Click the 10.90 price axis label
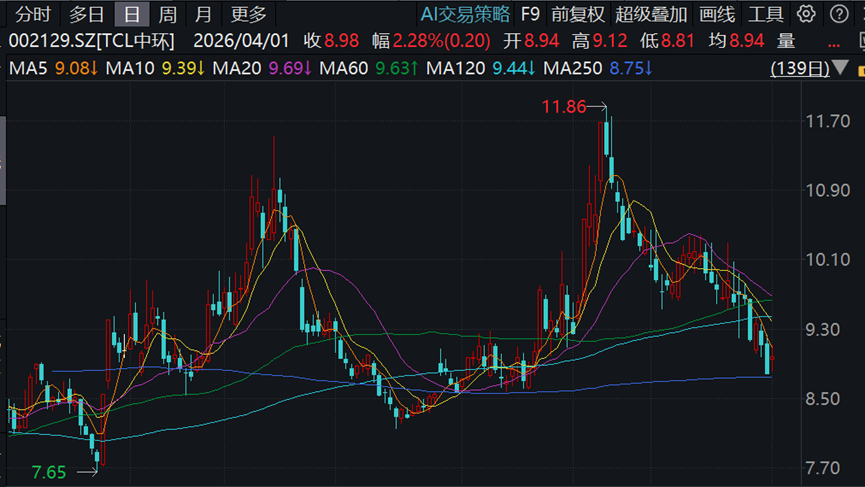The width and height of the screenshot is (865, 487). pyautogui.click(x=828, y=191)
